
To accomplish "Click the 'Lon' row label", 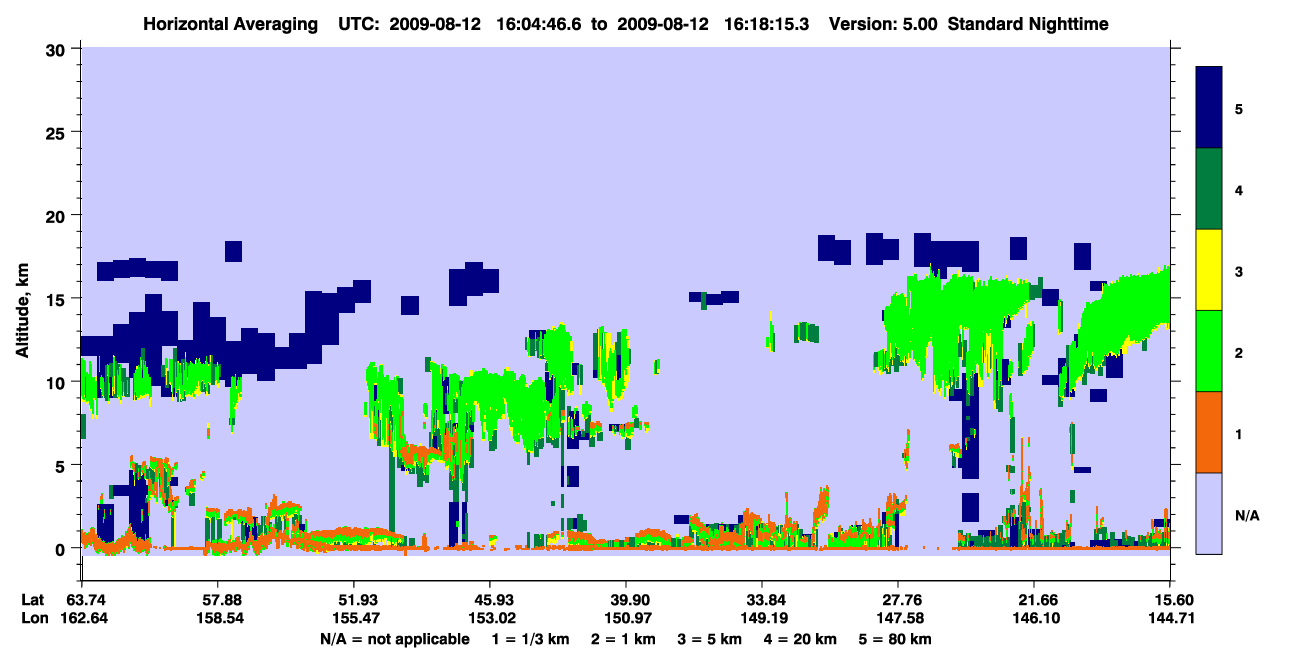I will pyautogui.click(x=33, y=618).
